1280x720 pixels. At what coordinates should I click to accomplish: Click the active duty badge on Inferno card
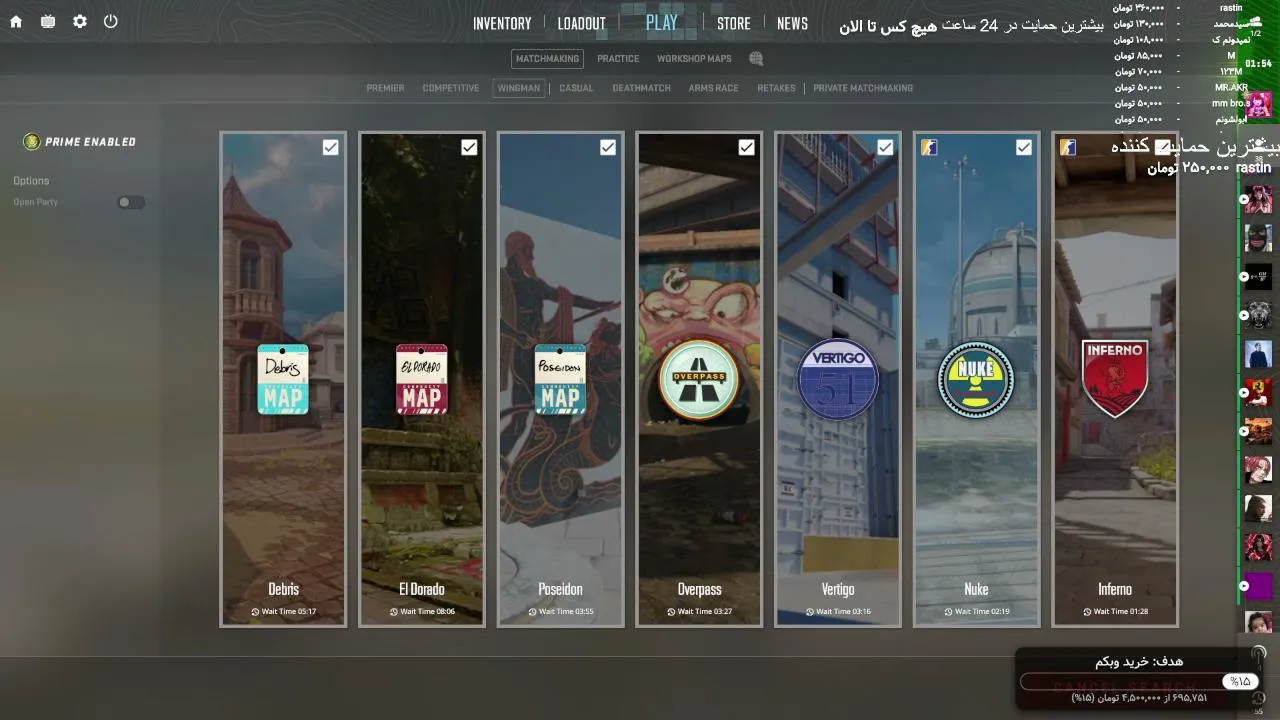point(1068,148)
